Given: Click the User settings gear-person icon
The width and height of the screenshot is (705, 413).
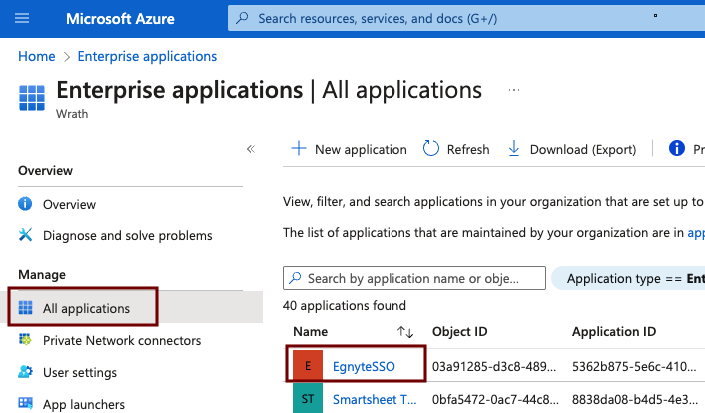Looking at the screenshot, I should pyautogui.click(x=26, y=372).
